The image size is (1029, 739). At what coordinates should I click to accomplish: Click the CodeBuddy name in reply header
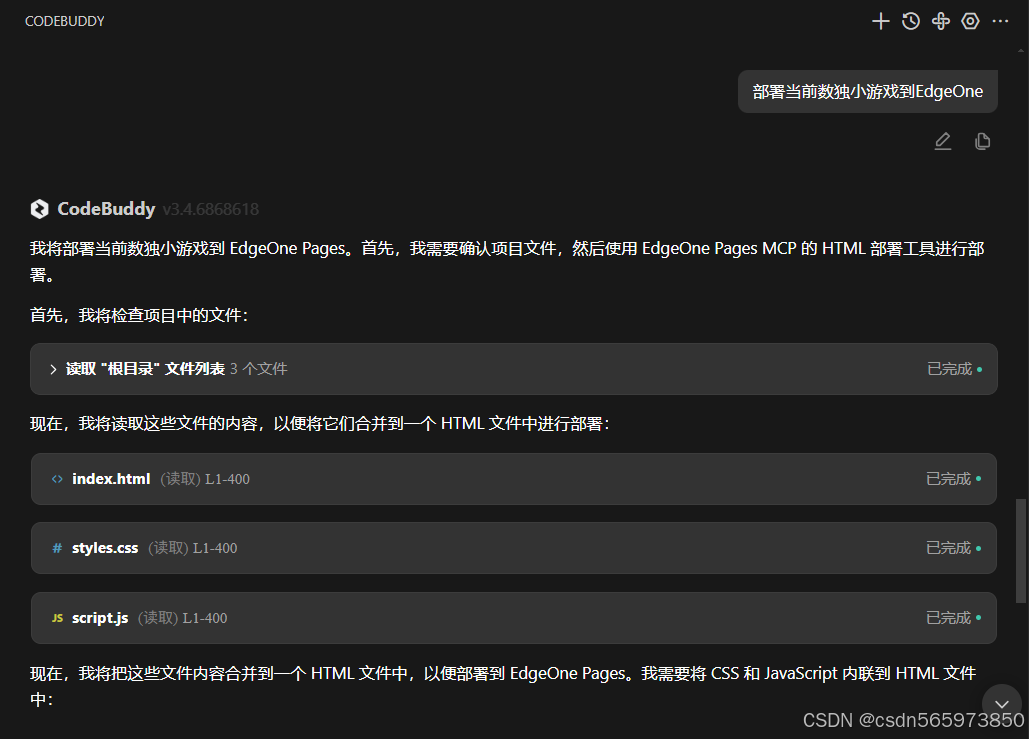[106, 209]
